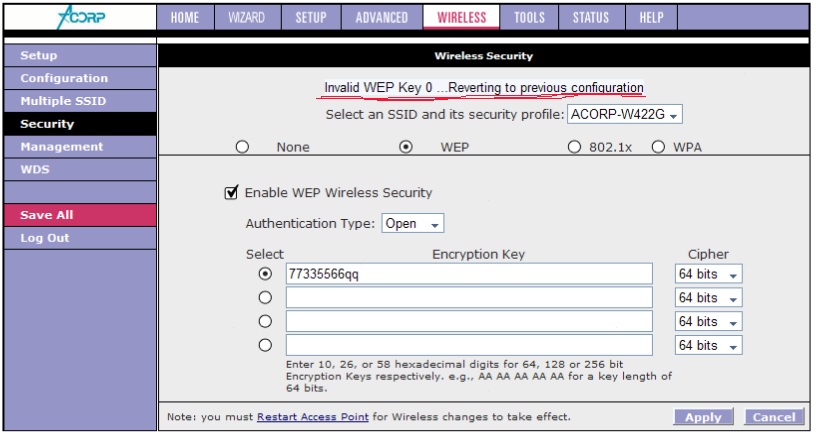Viewport: 816px width, 440px height.
Task: Toggle Enable WEP Wireless Security checkbox
Action: pos(231,193)
